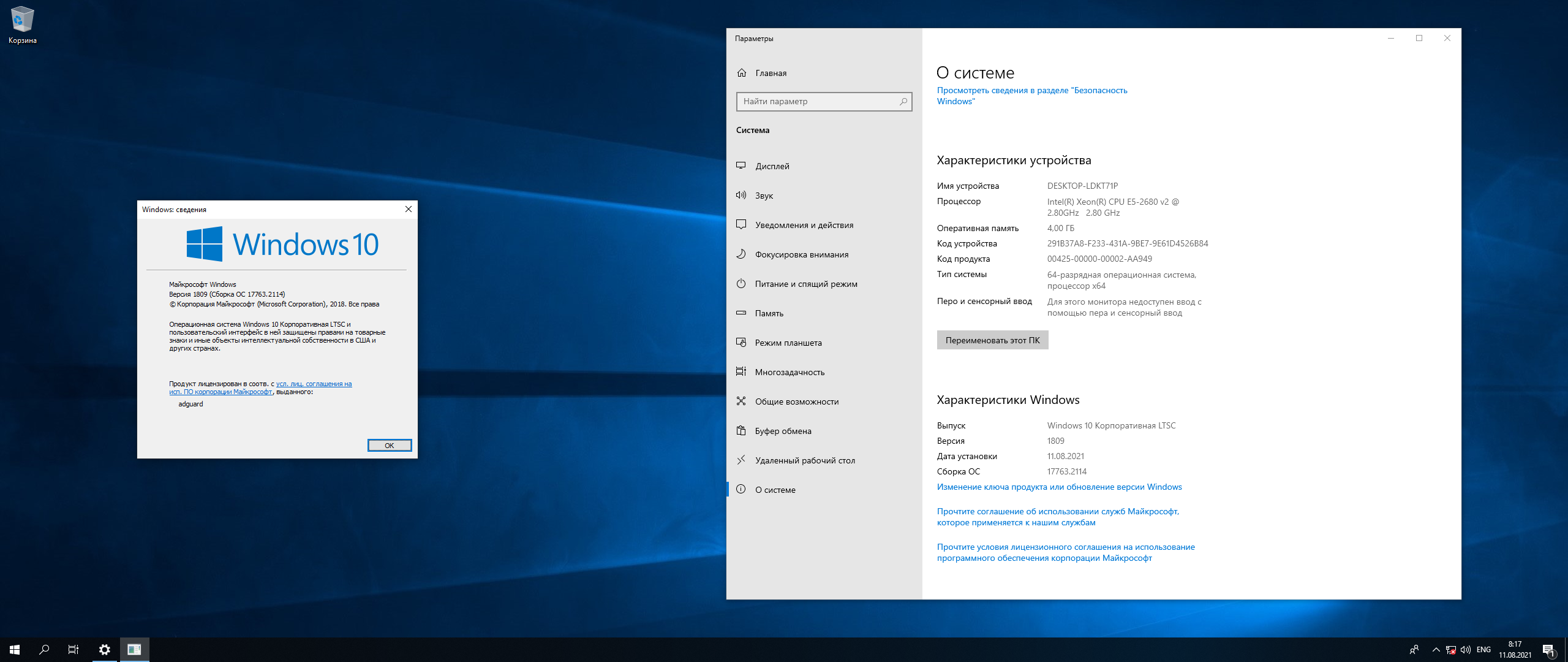Select Многозадачность settings page
This screenshot has height=662, width=1568.
pos(824,372)
